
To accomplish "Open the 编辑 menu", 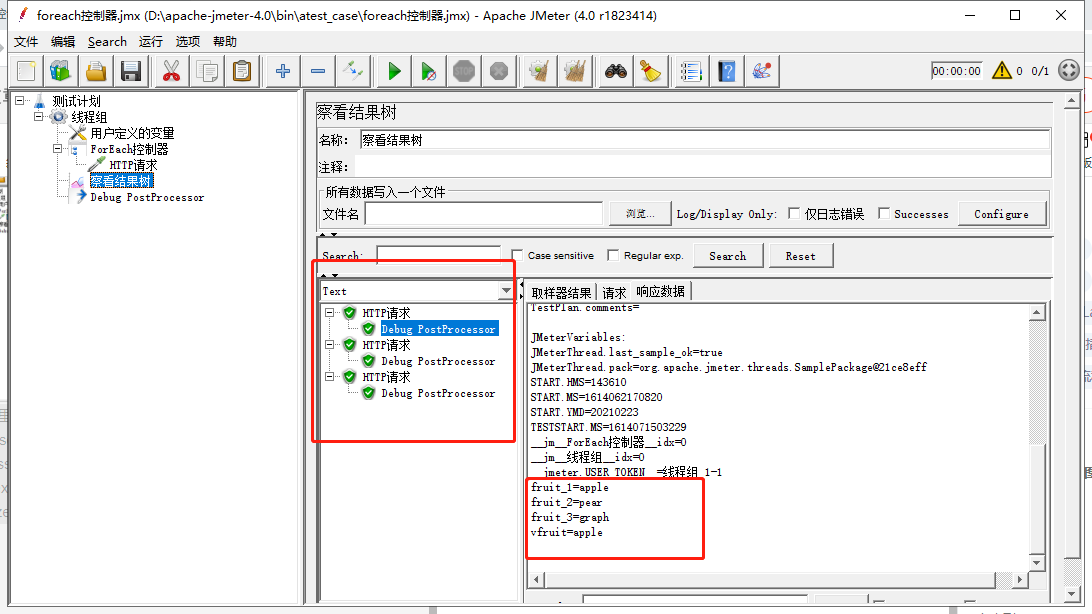I will (63, 42).
